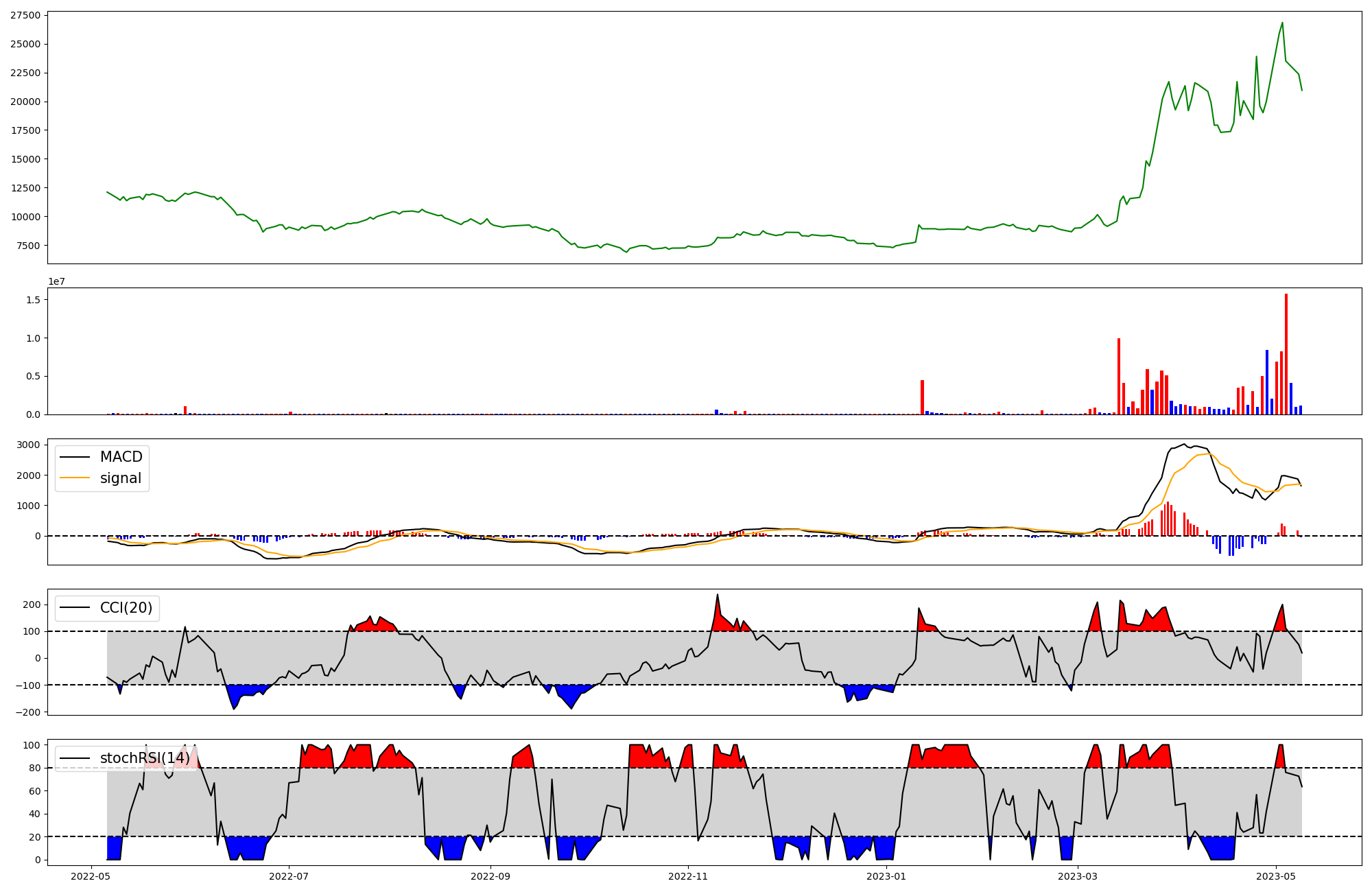The height and width of the screenshot is (892, 1372).
Task: Click the tallest blue volume bar
Action: 1267,382
